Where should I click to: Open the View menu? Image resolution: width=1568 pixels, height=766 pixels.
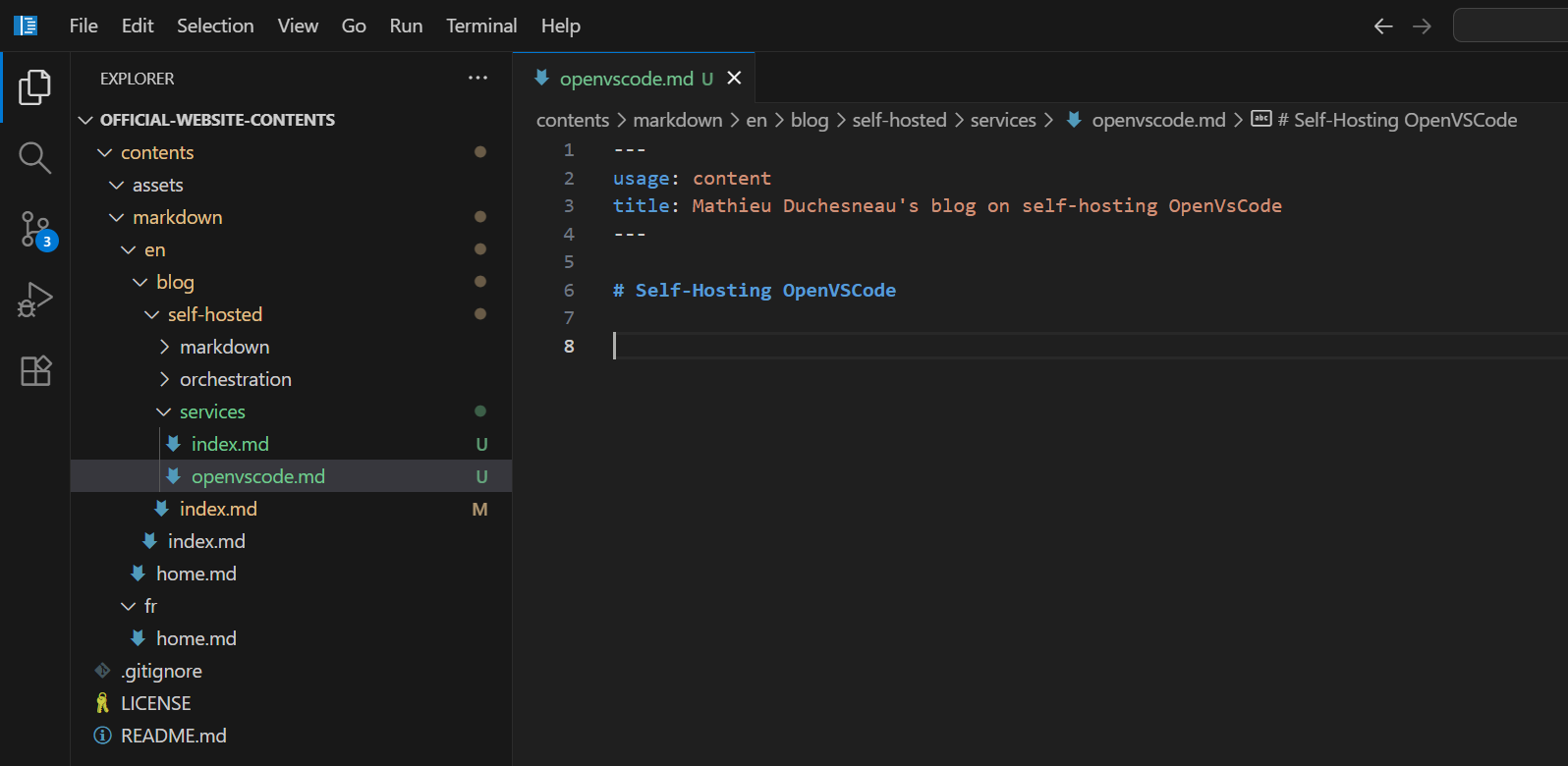tap(298, 26)
